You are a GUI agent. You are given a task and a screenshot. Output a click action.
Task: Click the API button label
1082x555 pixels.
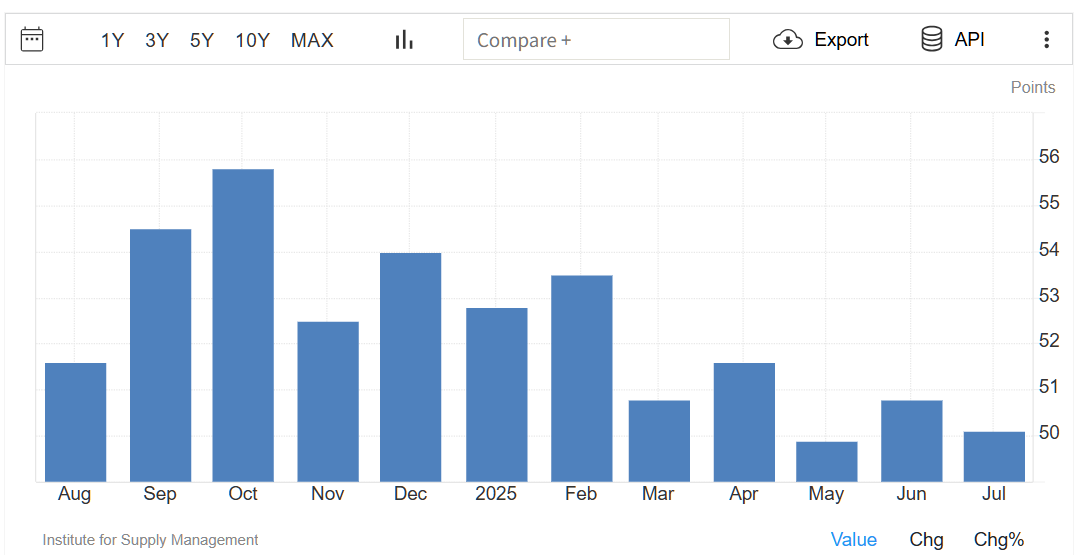[x=969, y=39]
